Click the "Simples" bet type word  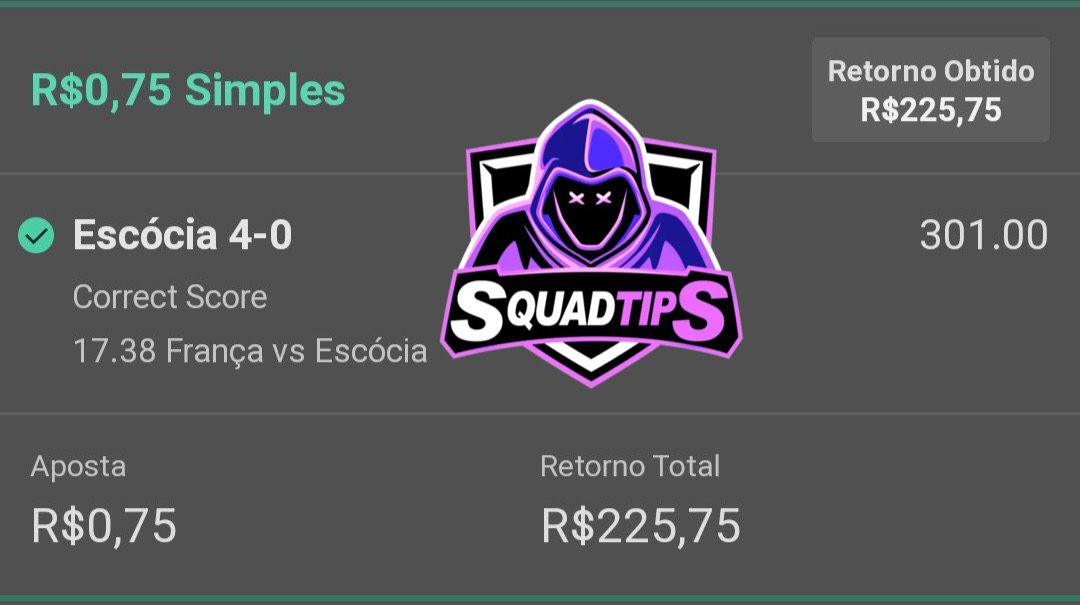pos(265,91)
